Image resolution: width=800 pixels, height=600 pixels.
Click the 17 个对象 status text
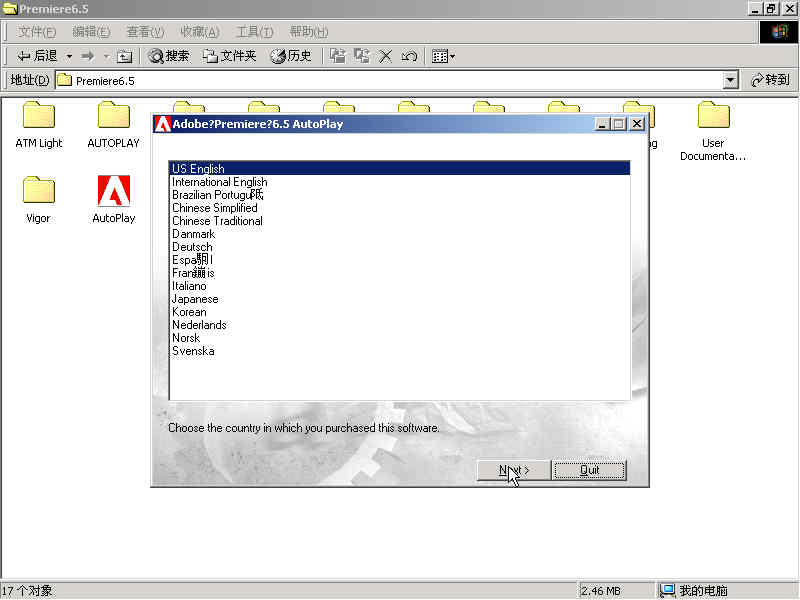tap(27, 591)
